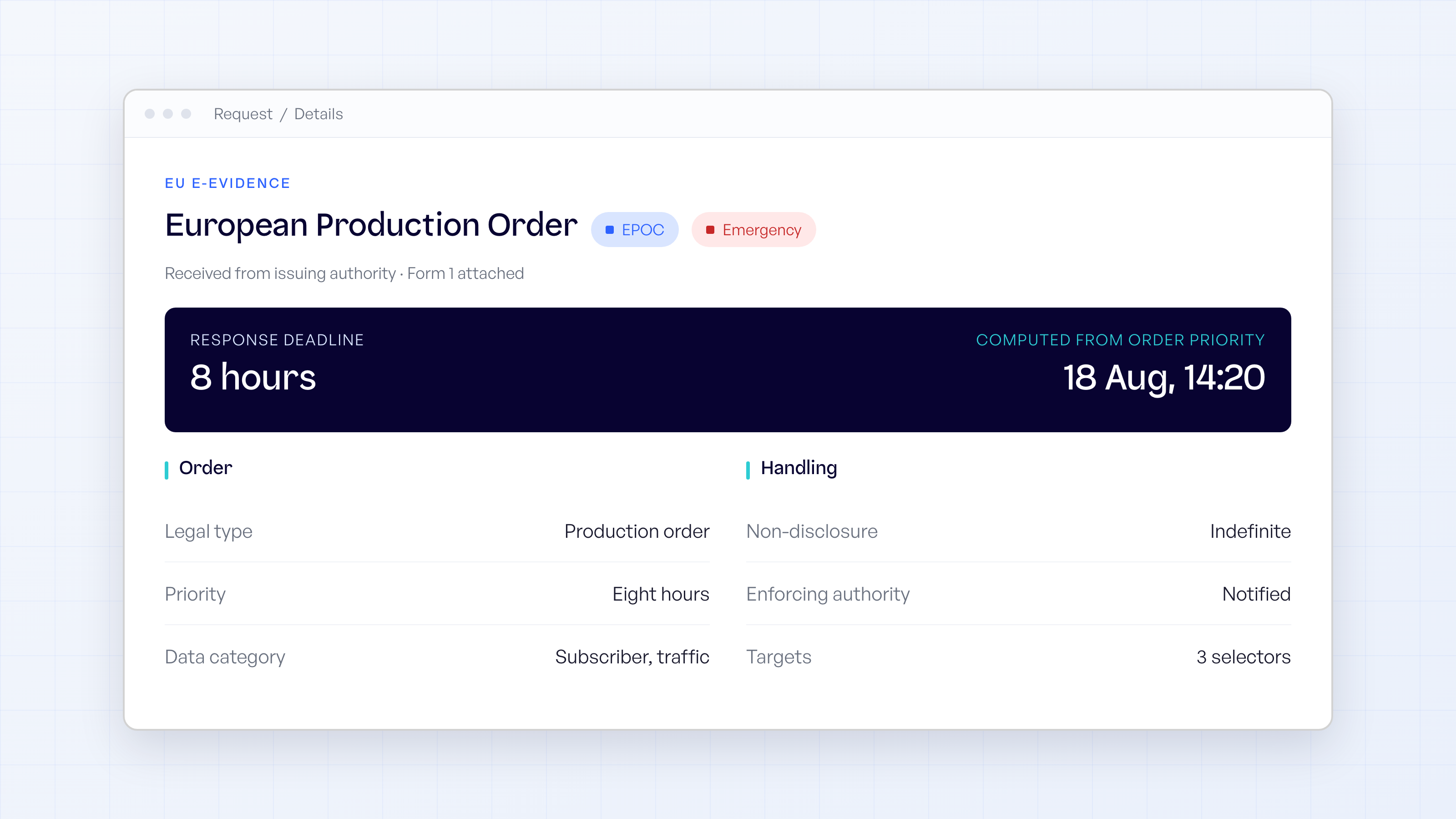Select the '3 selectors' value

[1244, 657]
